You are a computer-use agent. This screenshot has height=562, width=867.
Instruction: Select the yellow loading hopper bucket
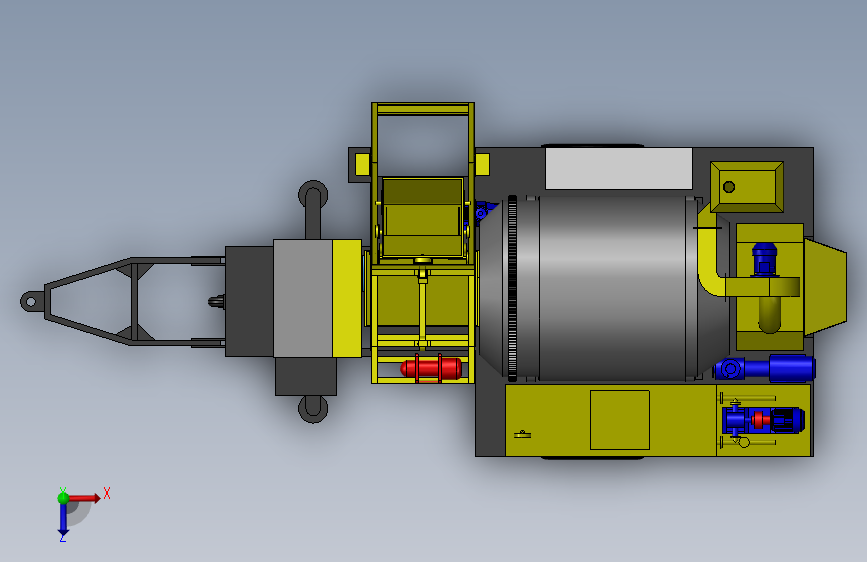click(x=424, y=217)
